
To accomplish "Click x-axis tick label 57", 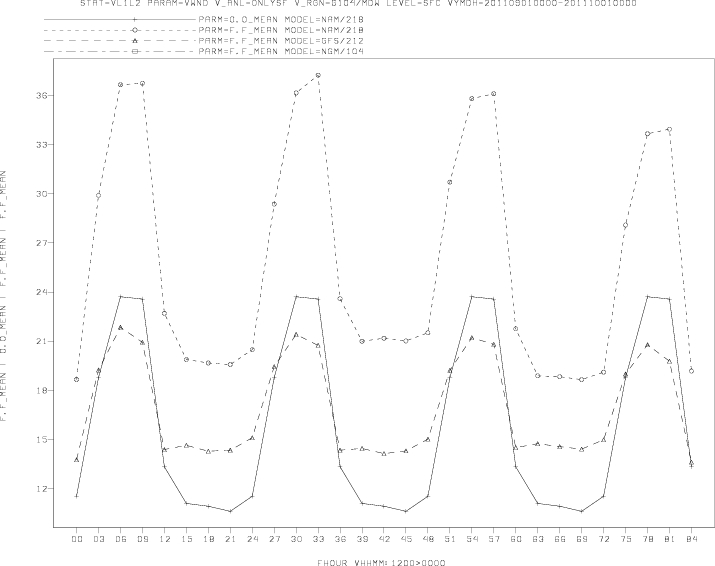I will pos(494,539).
